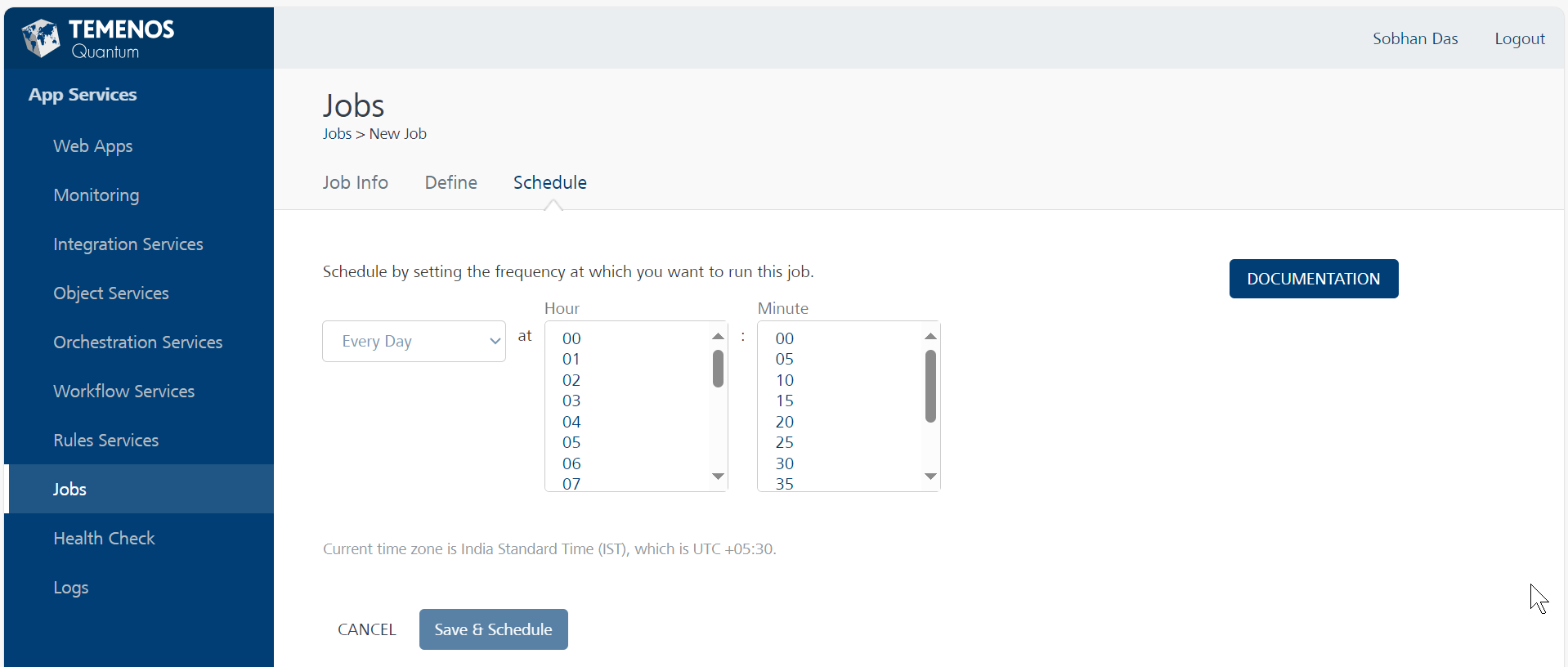The image size is (1568, 667).
Task: Click the Minute list scroll-down arrow
Action: 930,477
